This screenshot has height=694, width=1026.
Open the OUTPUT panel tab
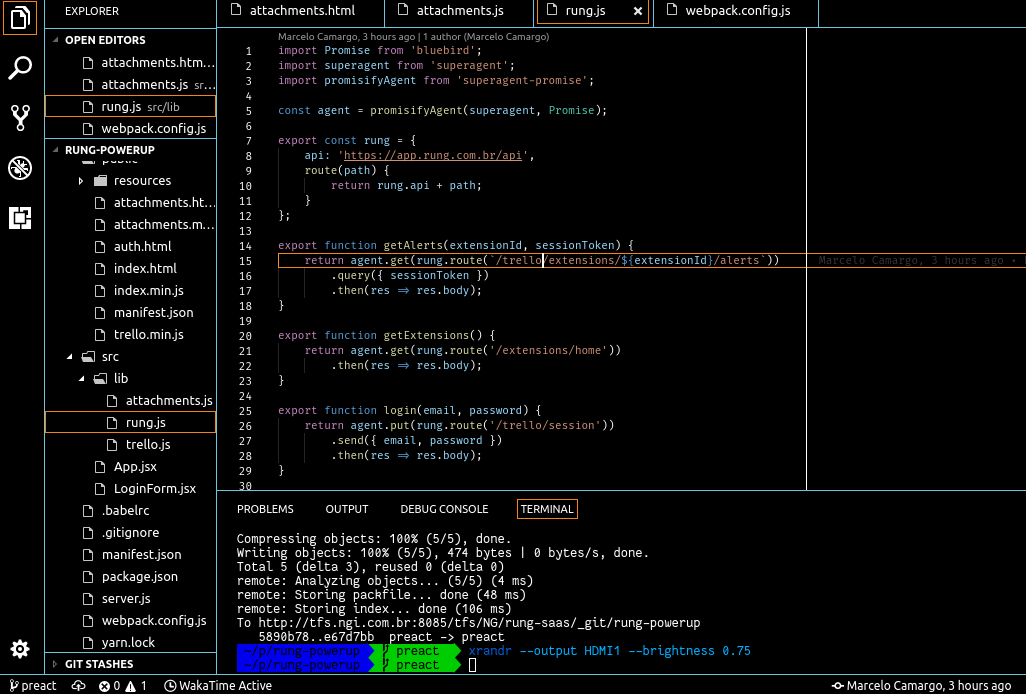(347, 509)
